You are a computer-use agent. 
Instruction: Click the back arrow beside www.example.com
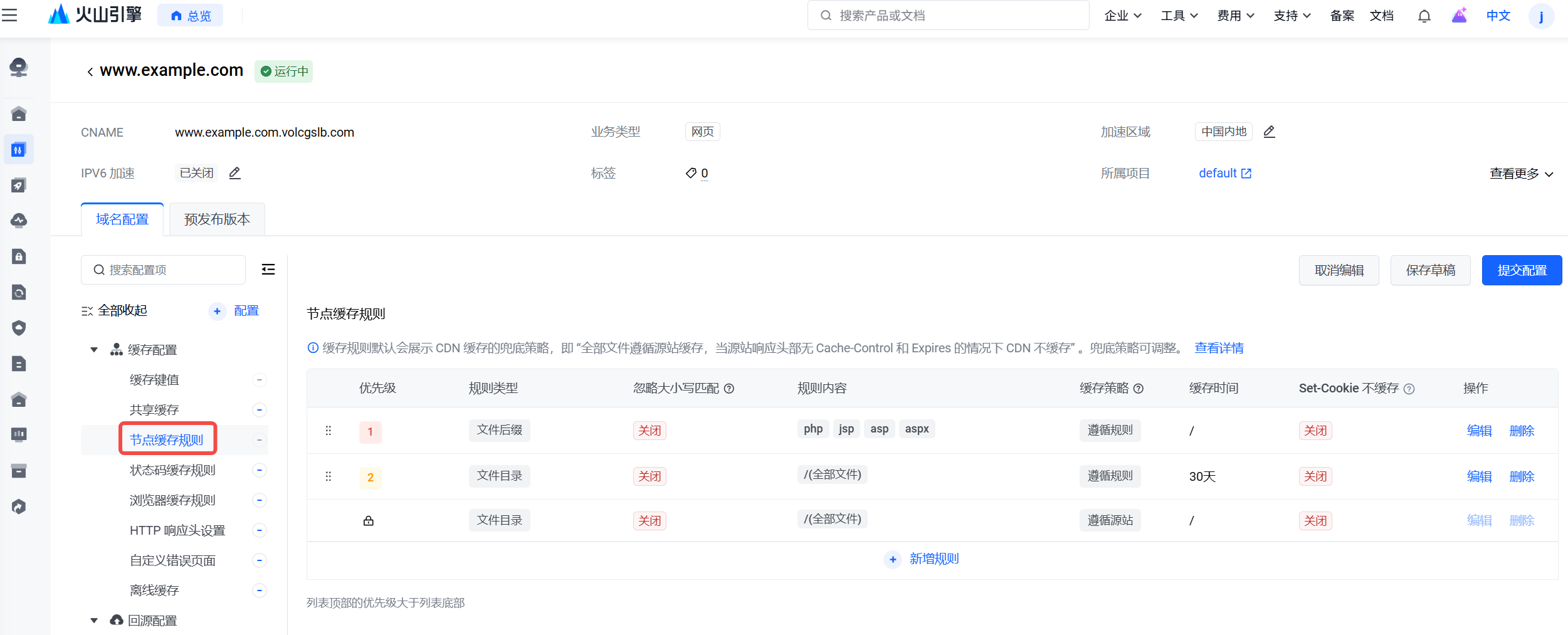[90, 71]
